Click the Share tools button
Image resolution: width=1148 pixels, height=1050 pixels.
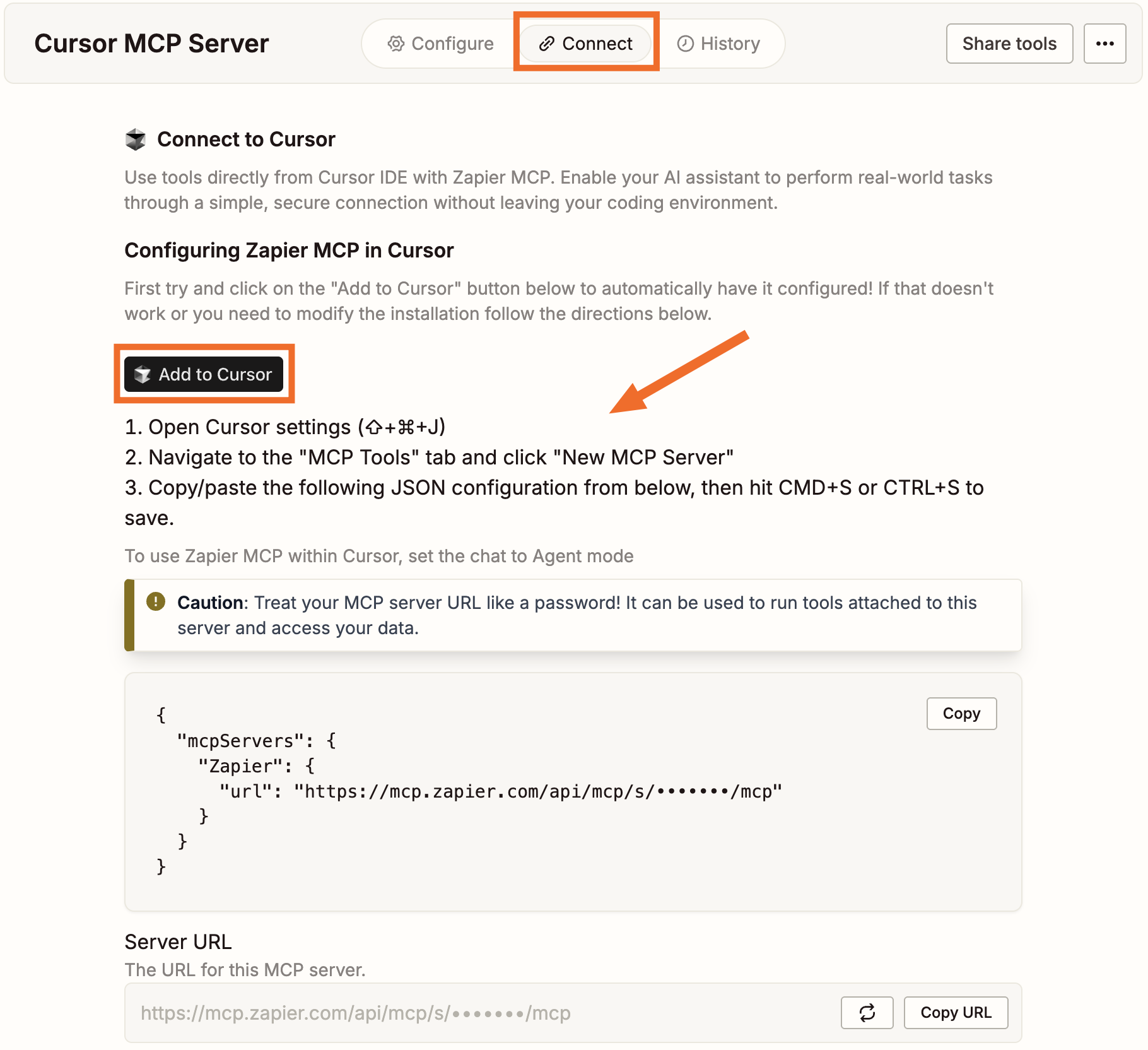pos(1009,43)
